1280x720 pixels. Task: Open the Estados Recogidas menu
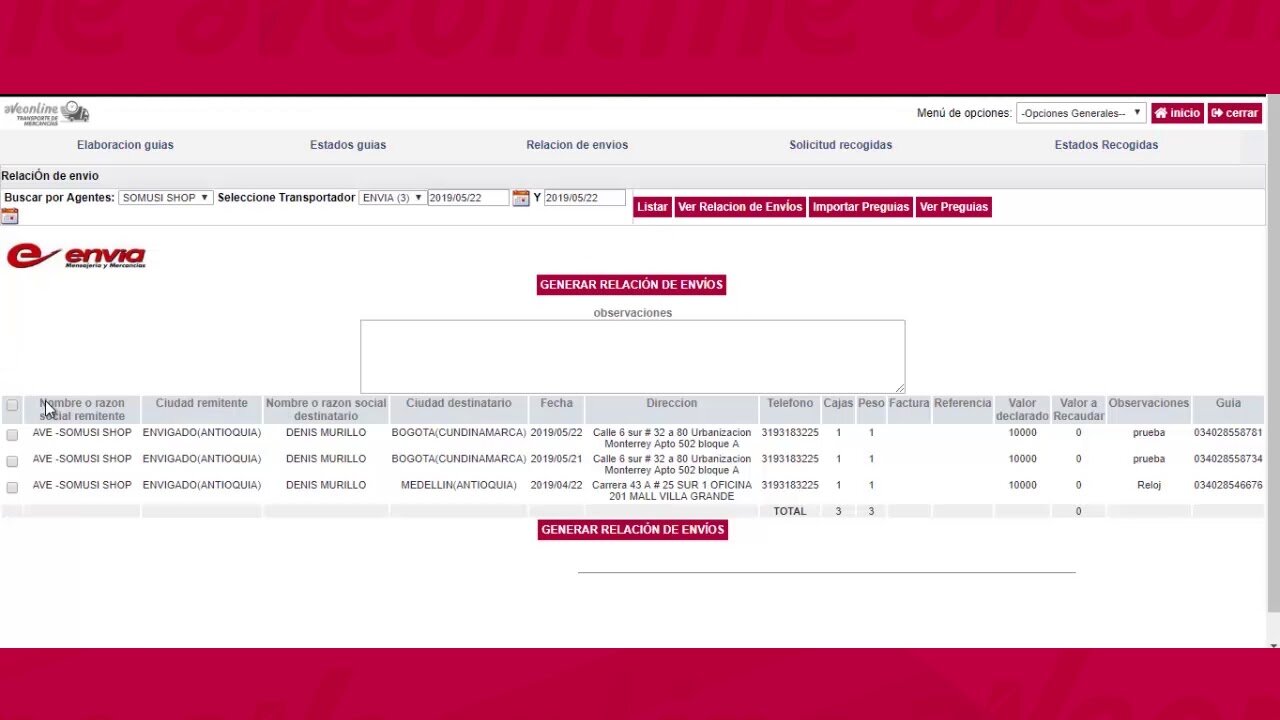[x=1106, y=145]
